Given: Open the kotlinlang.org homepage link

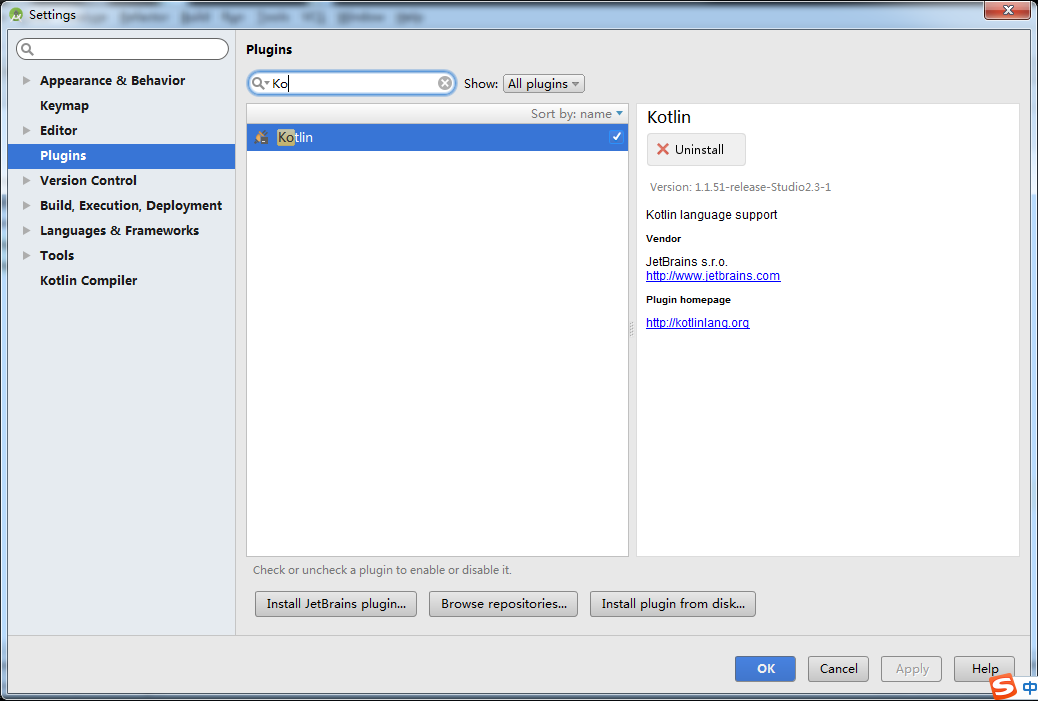Looking at the screenshot, I should coord(698,323).
